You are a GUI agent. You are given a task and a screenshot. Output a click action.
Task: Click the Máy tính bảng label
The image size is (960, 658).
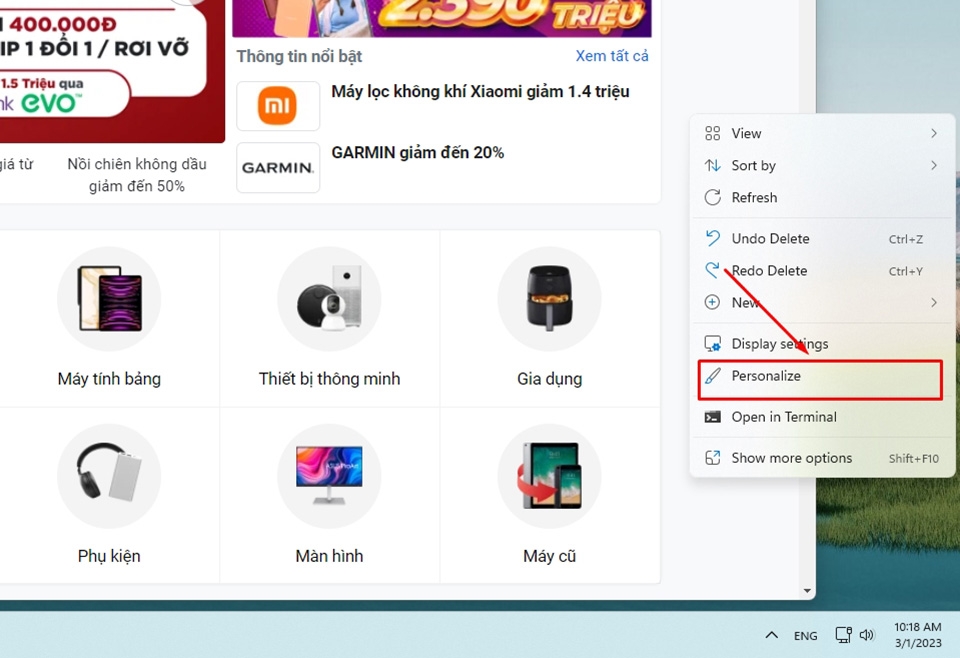pos(110,379)
